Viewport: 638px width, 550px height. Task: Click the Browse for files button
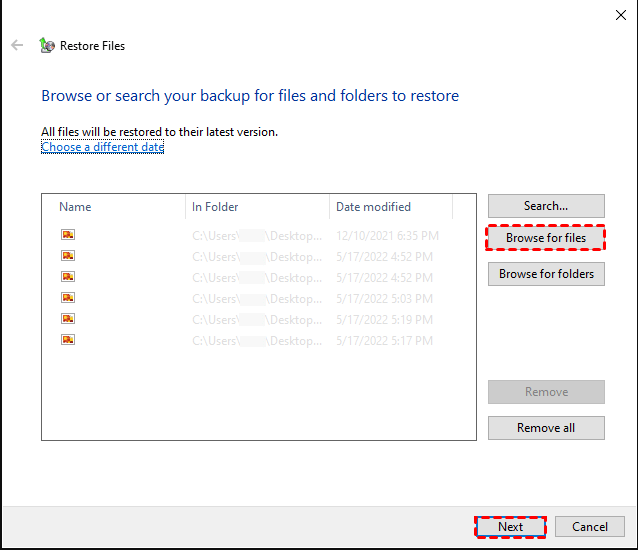(x=546, y=238)
